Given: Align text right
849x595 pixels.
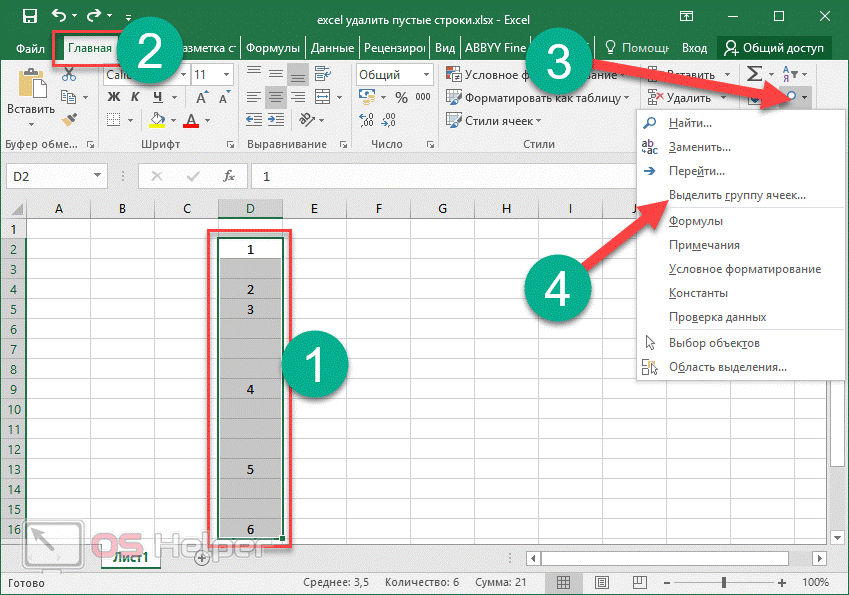Looking at the screenshot, I should [x=298, y=97].
